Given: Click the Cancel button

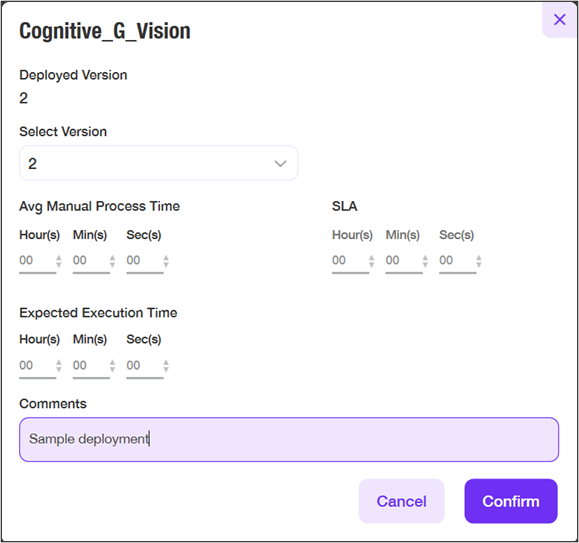Looking at the screenshot, I should click(x=401, y=501).
